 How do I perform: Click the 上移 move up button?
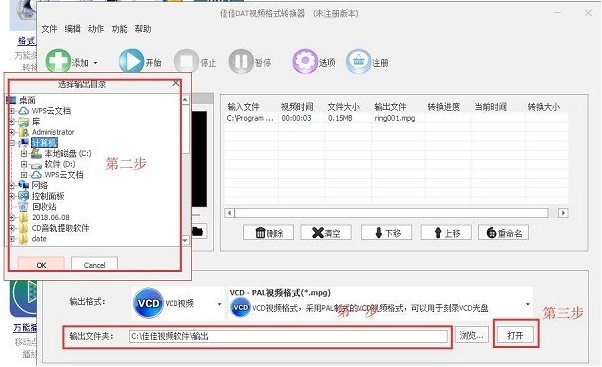446,233
